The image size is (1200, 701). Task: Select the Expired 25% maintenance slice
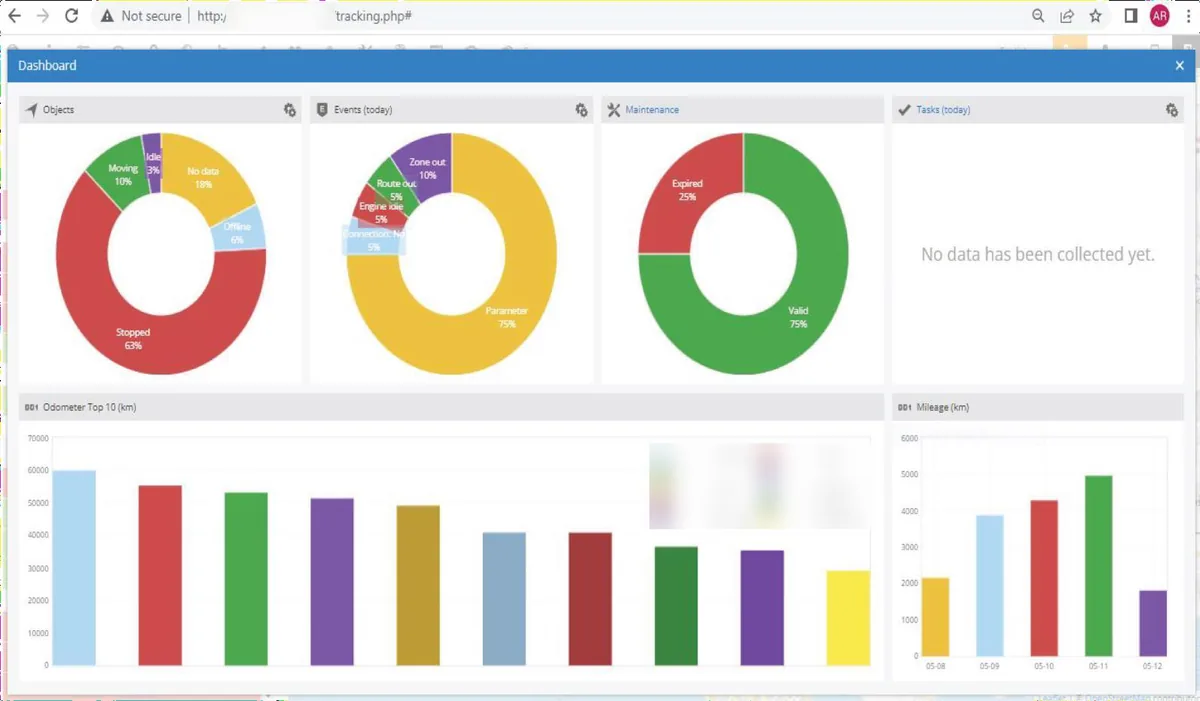coord(688,190)
